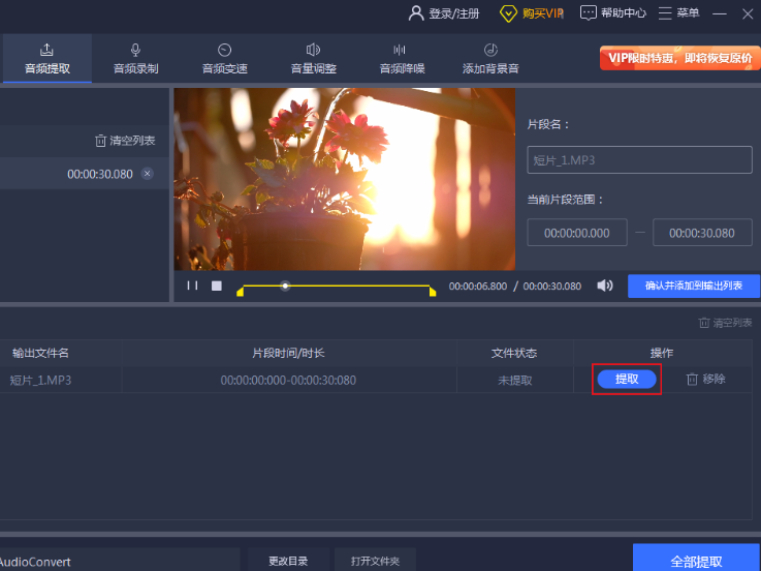Remove the 00:00:30.080 file entry

point(148,174)
